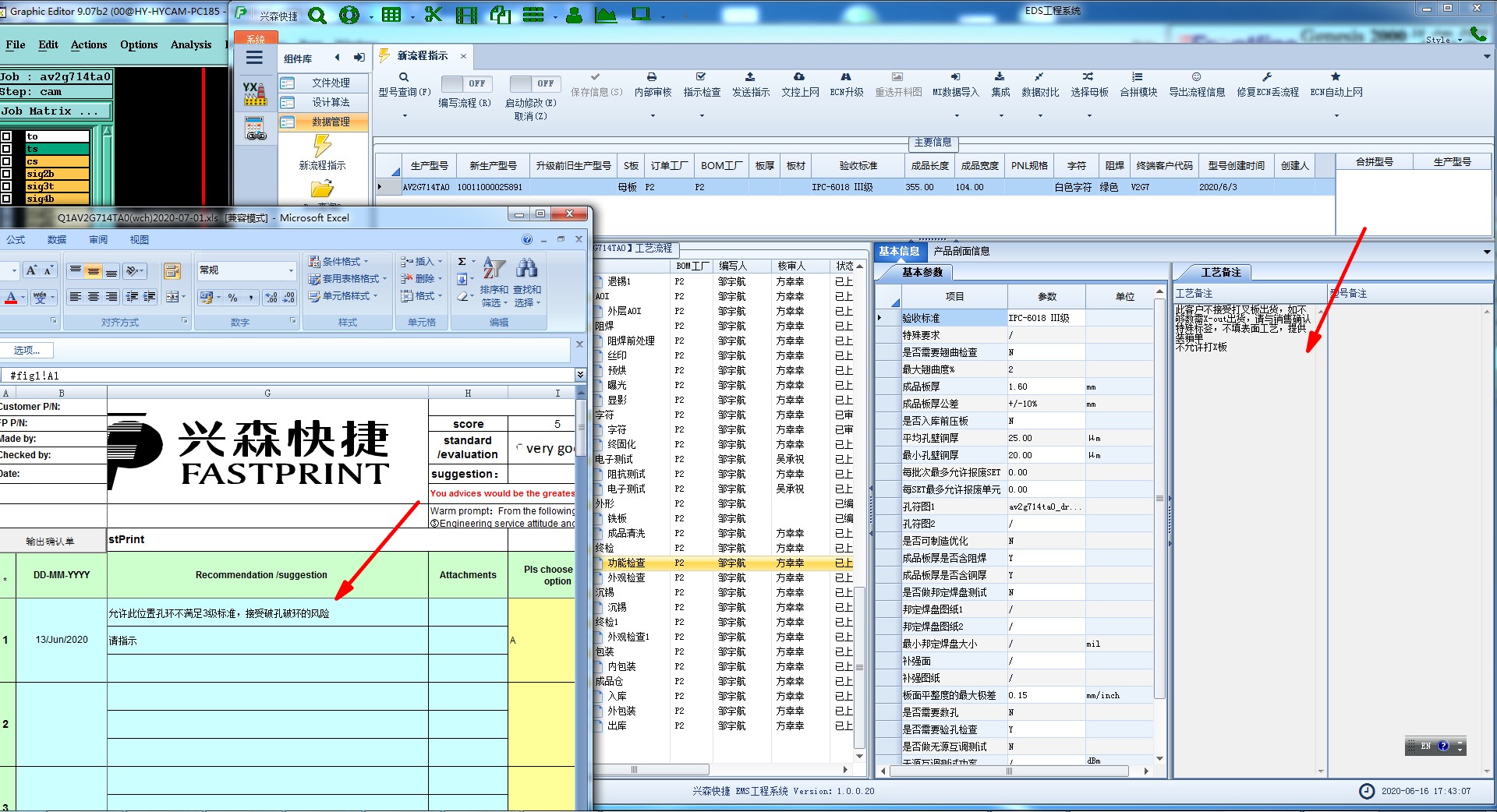Click the 新流程指示 lightning icon in sidebar

(322, 147)
